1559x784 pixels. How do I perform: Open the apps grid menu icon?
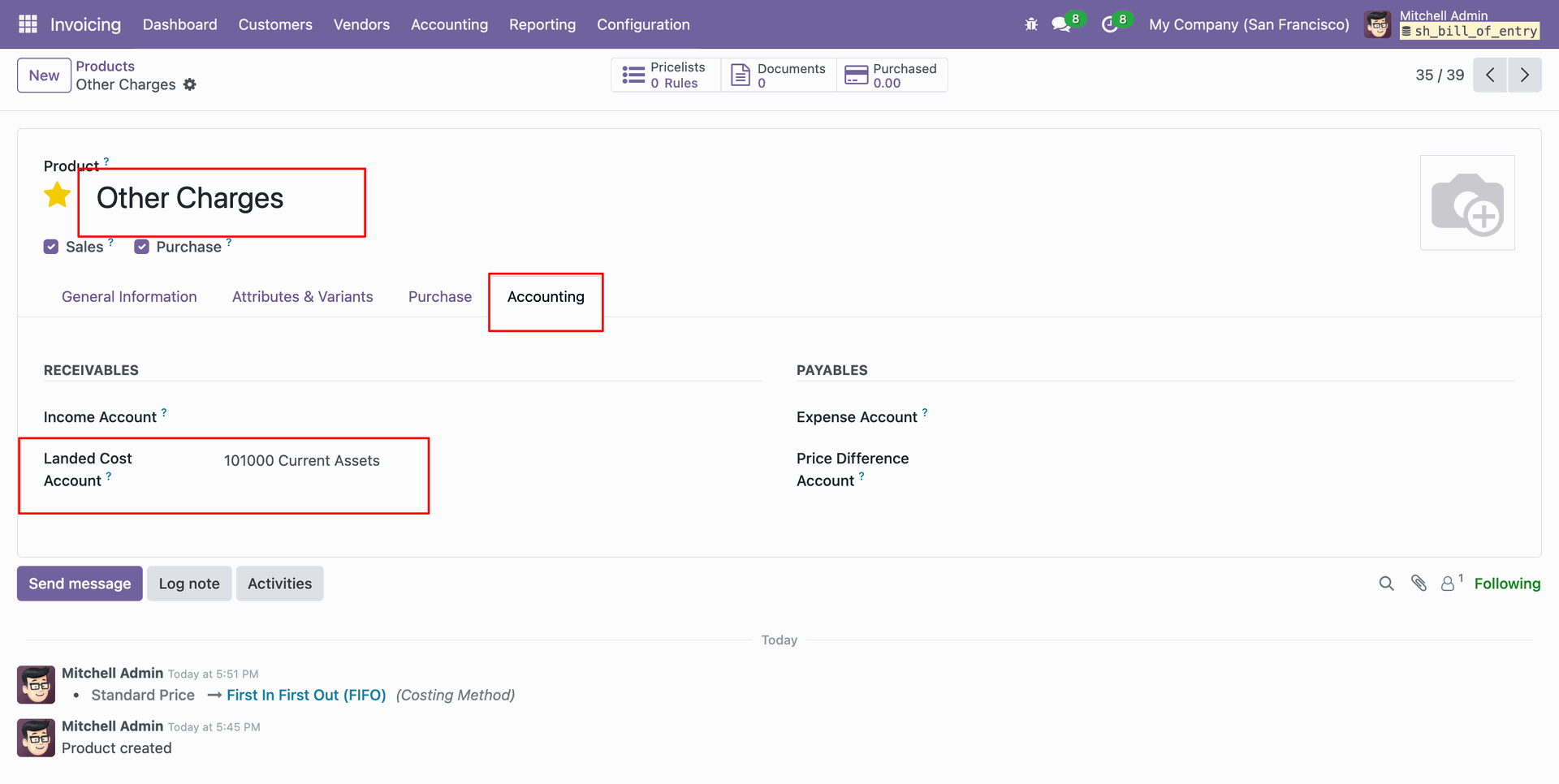[28, 24]
